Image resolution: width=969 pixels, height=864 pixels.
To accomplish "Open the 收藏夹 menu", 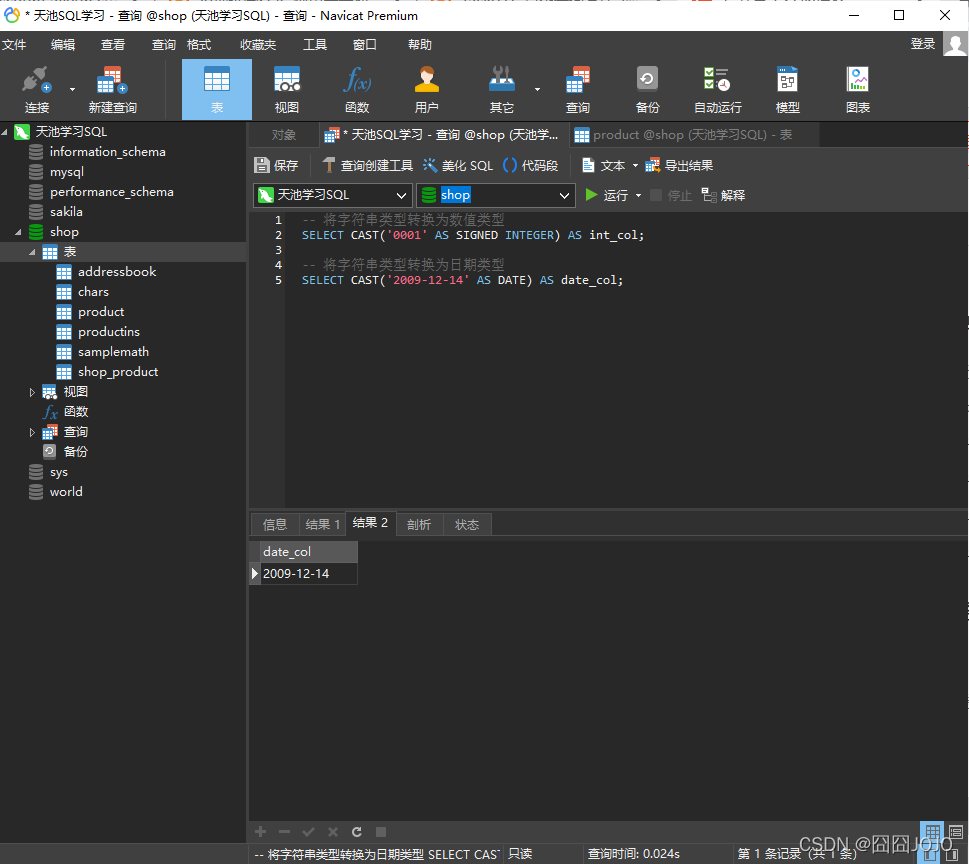I will (258, 44).
